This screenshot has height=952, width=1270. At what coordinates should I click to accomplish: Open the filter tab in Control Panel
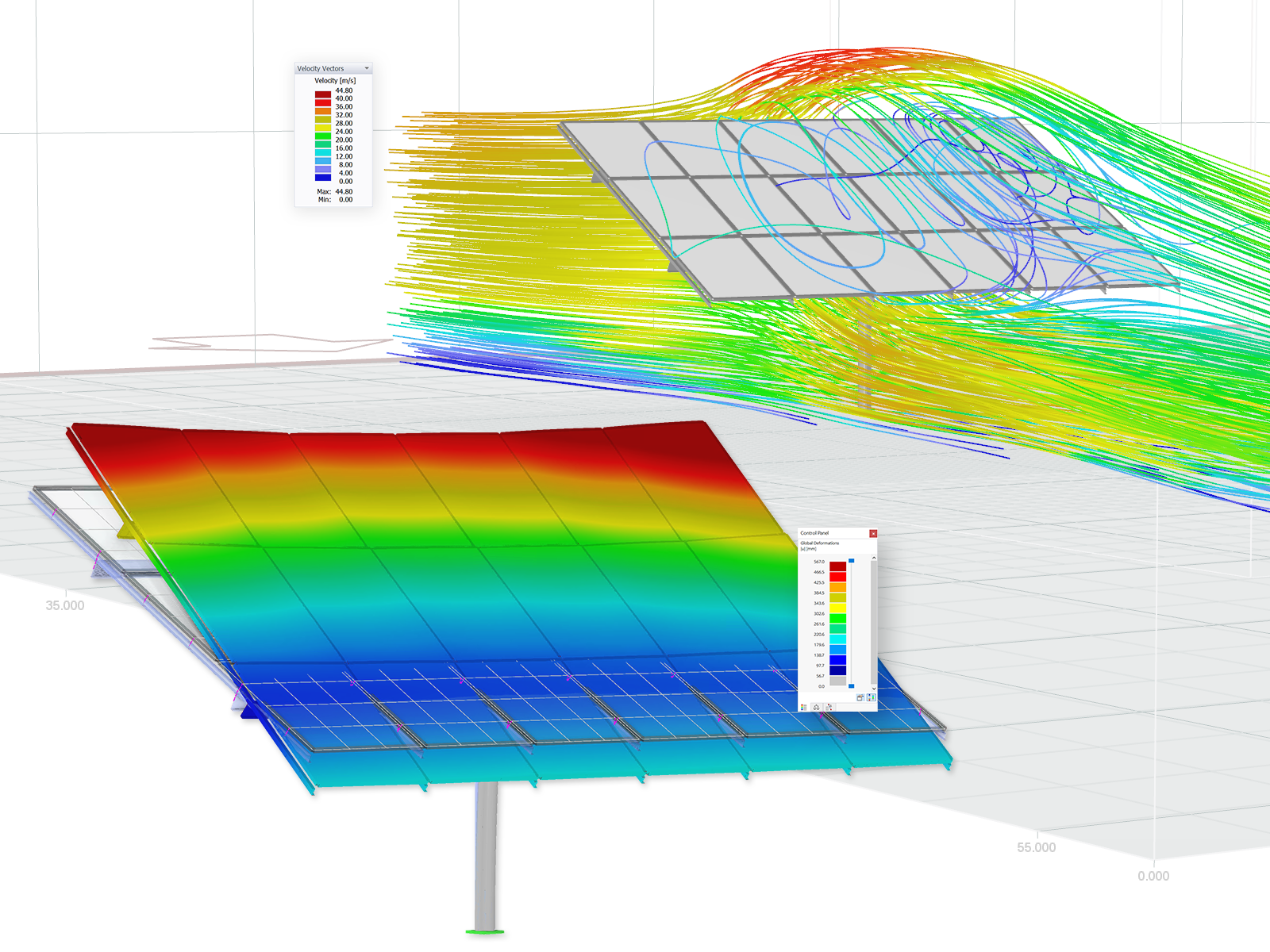[x=829, y=708]
